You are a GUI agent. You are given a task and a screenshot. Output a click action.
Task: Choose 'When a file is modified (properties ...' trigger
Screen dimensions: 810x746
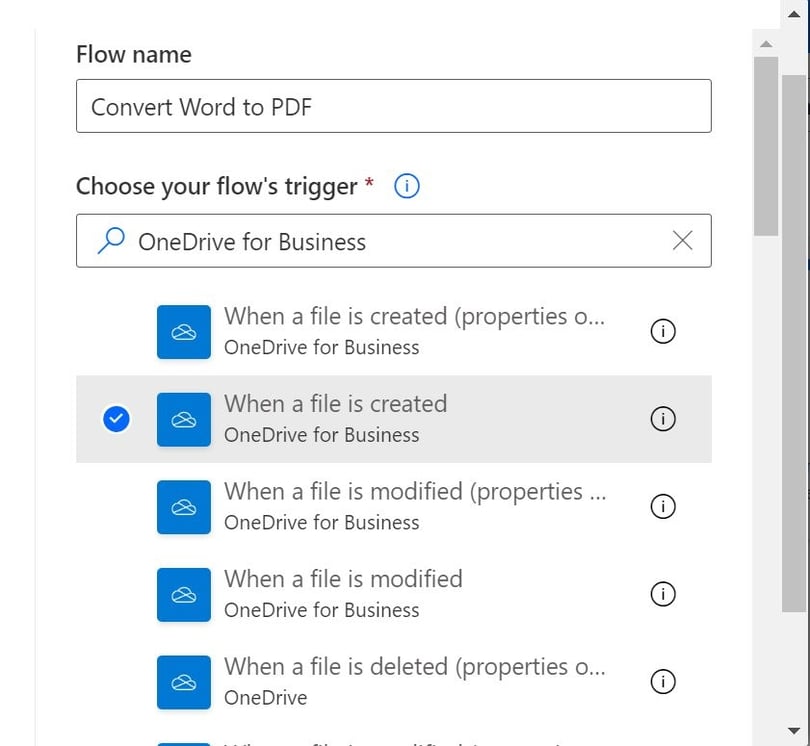[x=394, y=506]
